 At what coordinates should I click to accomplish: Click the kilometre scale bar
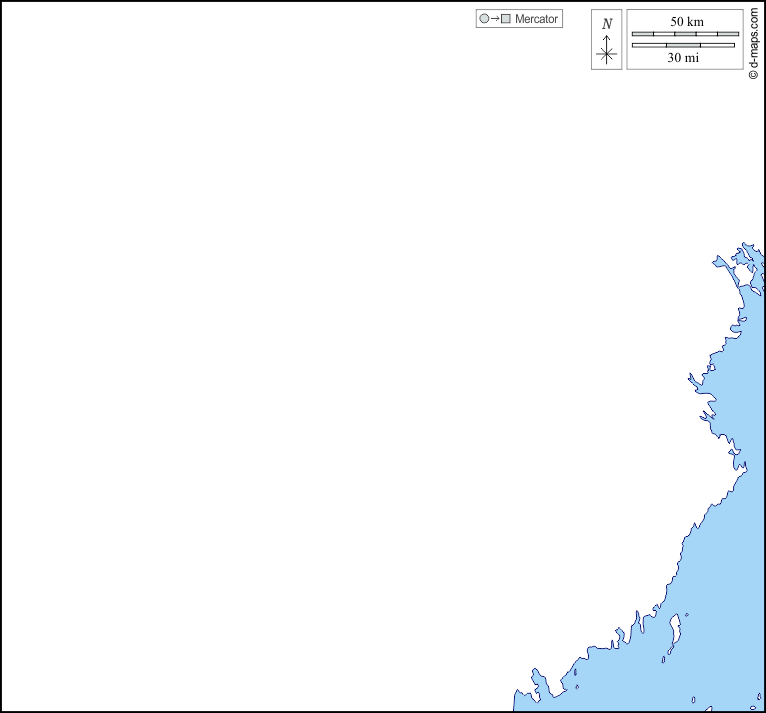click(685, 33)
